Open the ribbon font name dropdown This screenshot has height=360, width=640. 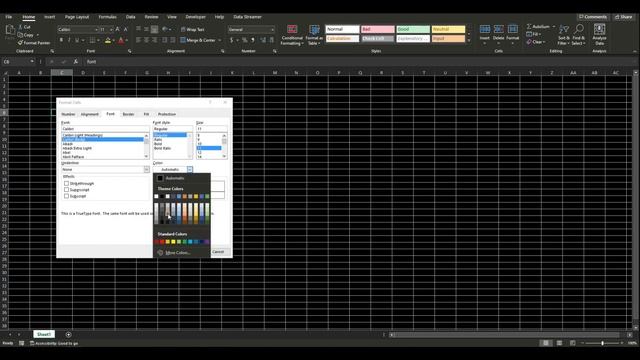click(96, 29)
